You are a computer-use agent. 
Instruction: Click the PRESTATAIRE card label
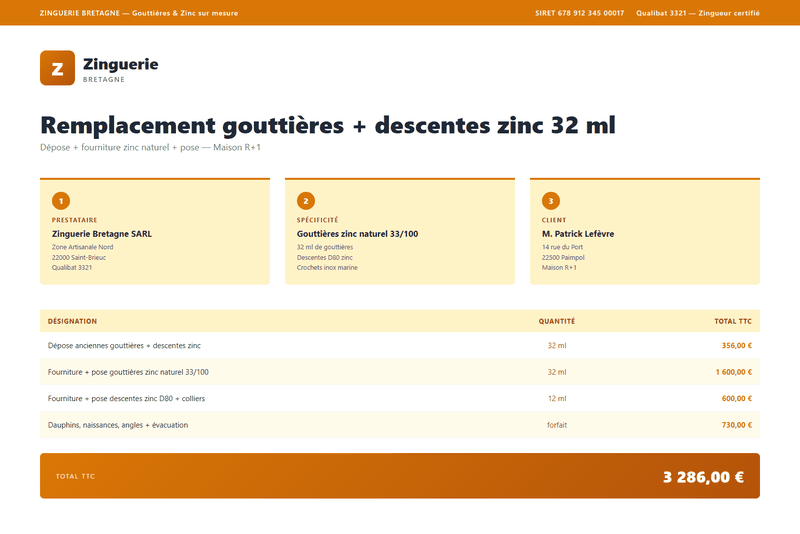(x=74, y=220)
